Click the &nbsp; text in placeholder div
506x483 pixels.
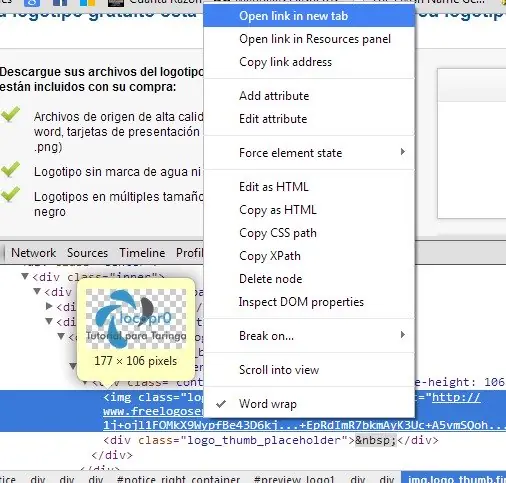coord(376,440)
